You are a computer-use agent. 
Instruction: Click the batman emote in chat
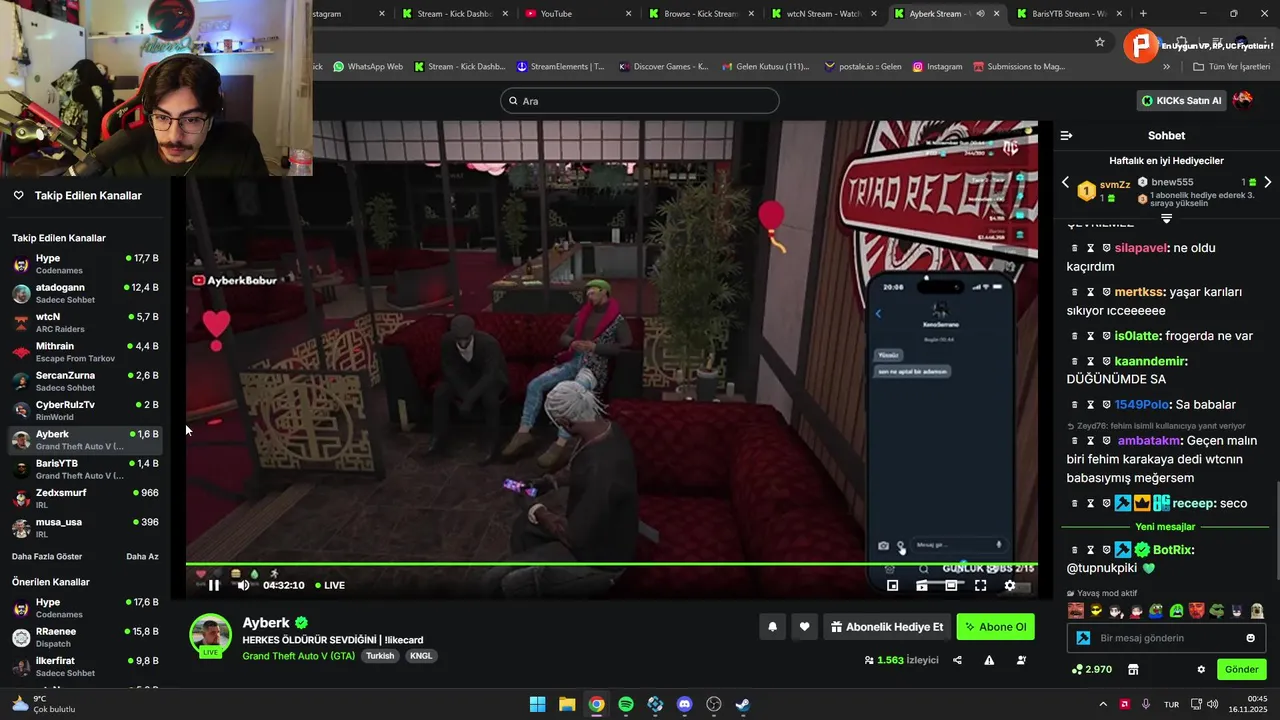(1238, 611)
